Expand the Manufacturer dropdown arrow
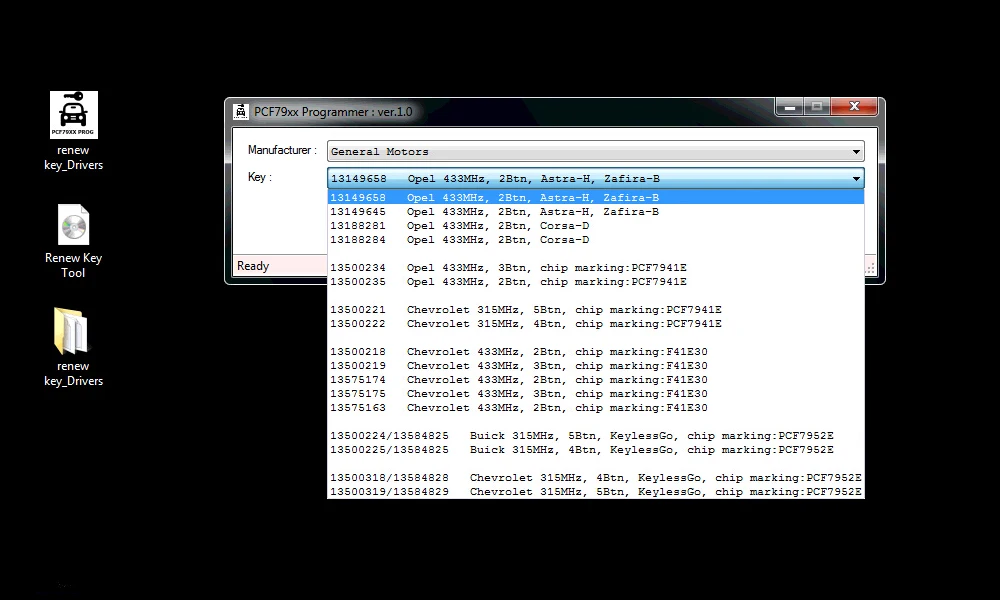Viewport: 1000px width, 600px height. (x=857, y=152)
